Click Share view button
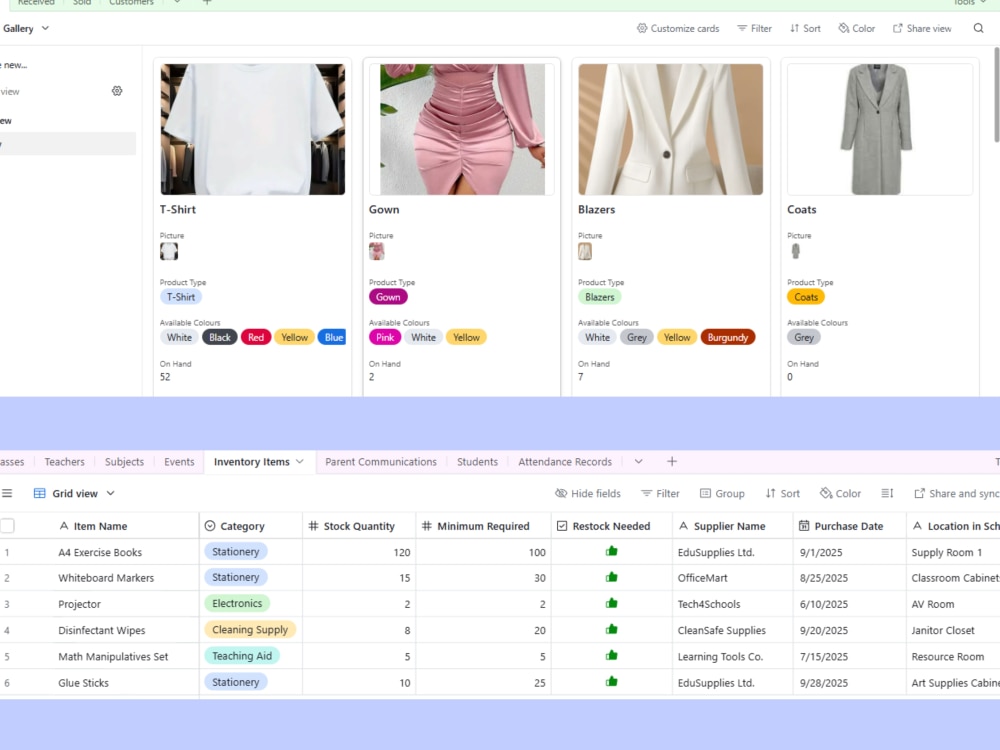This screenshot has height=750, width=1000. (922, 28)
